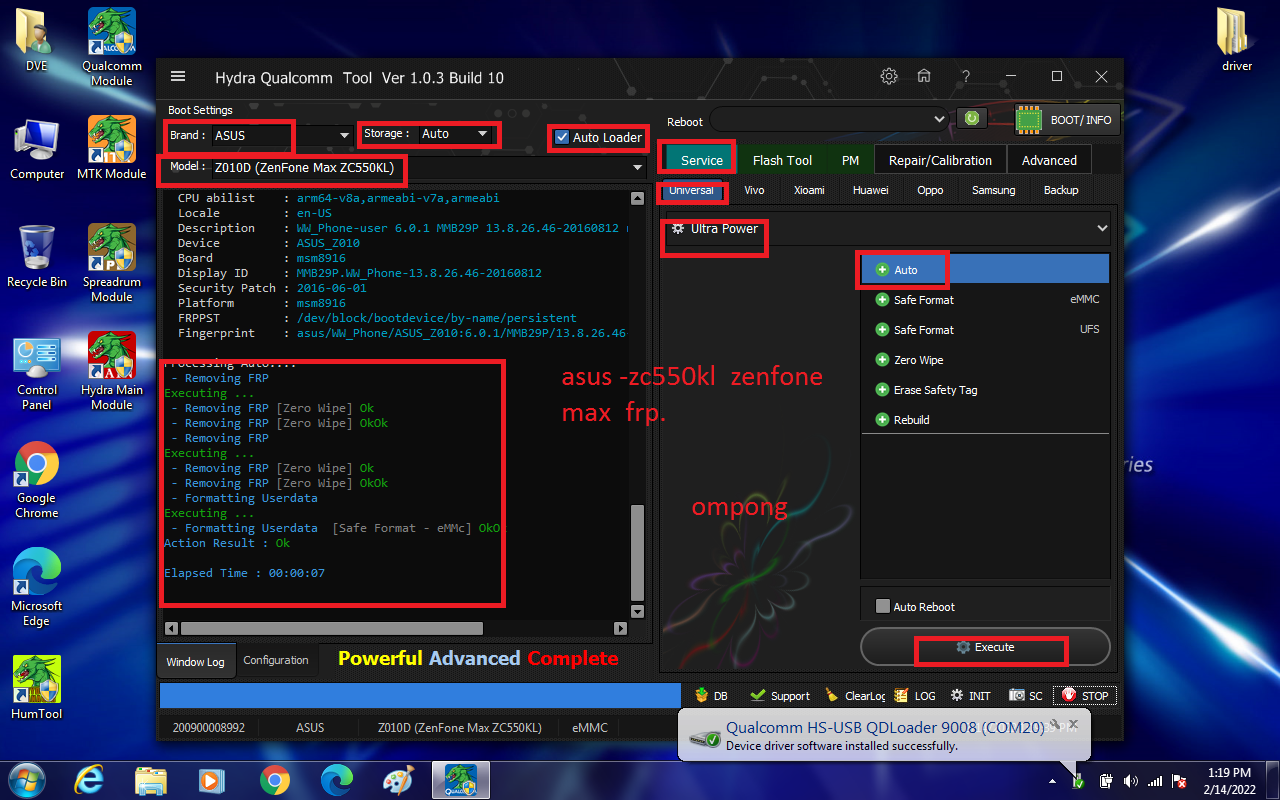1280x800 pixels.
Task: Select the Zero Wipe option
Action: [985, 360]
